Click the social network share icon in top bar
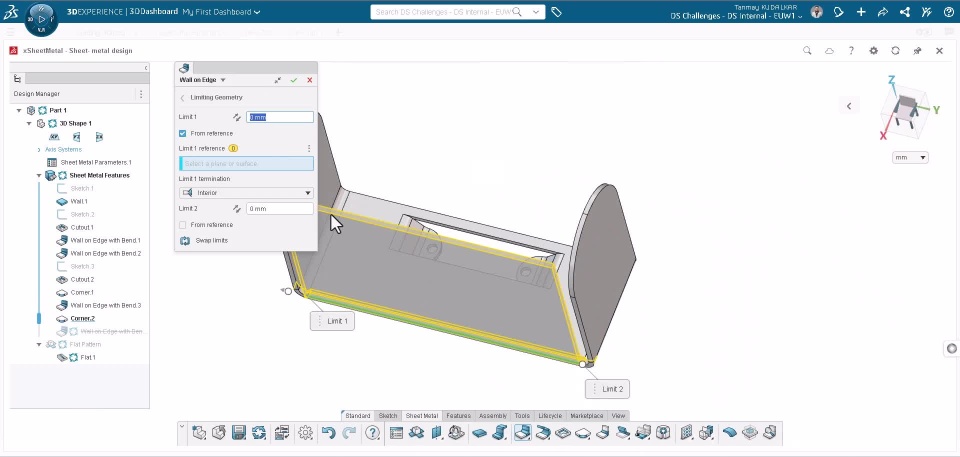Viewport: 960px width, 457px height. 904,12
